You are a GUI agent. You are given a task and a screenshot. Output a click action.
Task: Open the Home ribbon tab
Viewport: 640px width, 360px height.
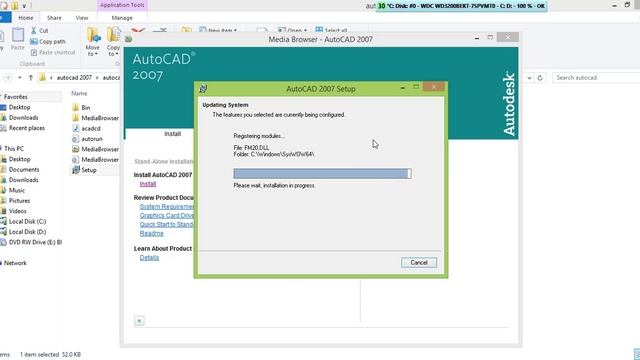point(26,18)
